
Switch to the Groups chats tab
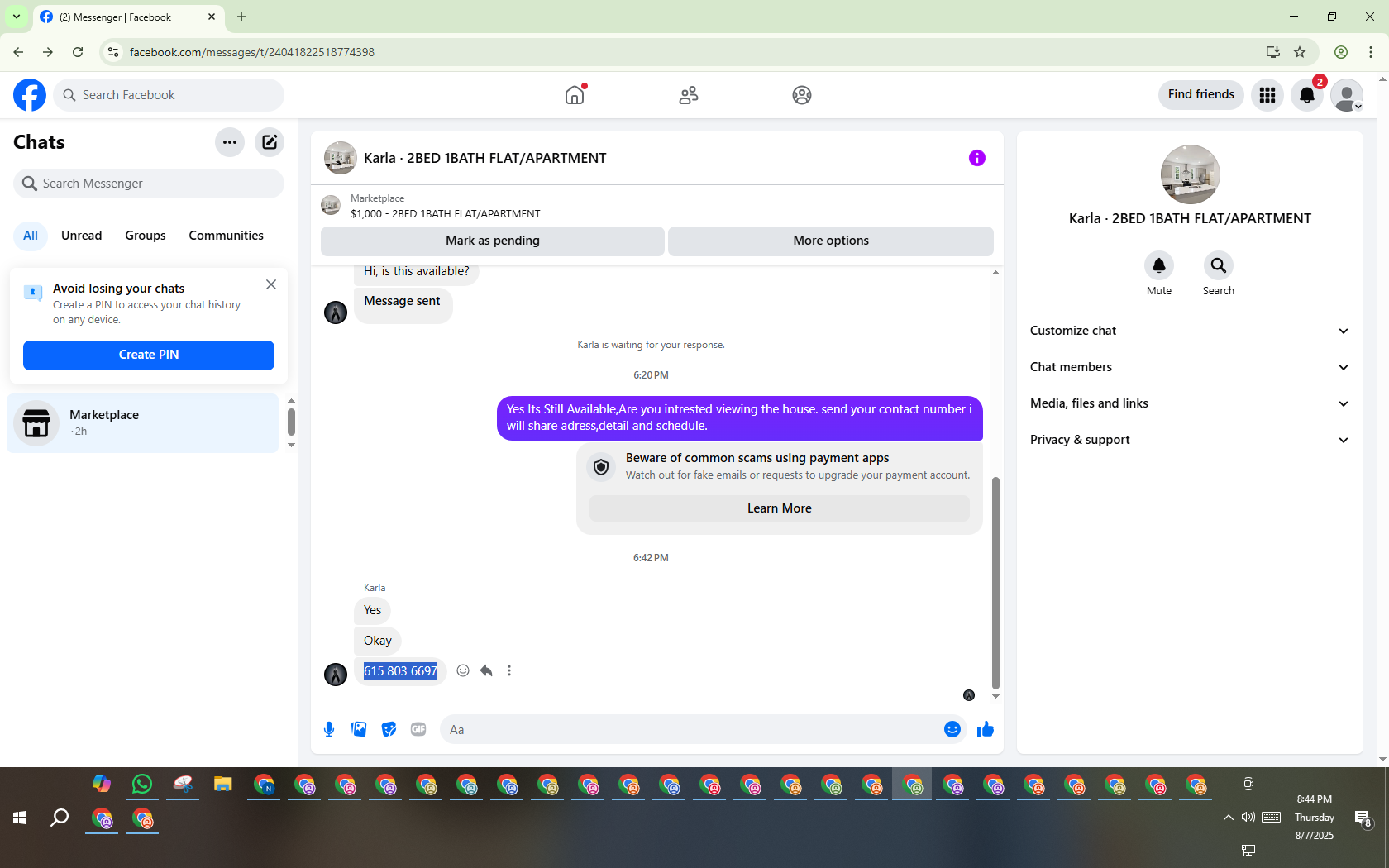click(x=146, y=236)
